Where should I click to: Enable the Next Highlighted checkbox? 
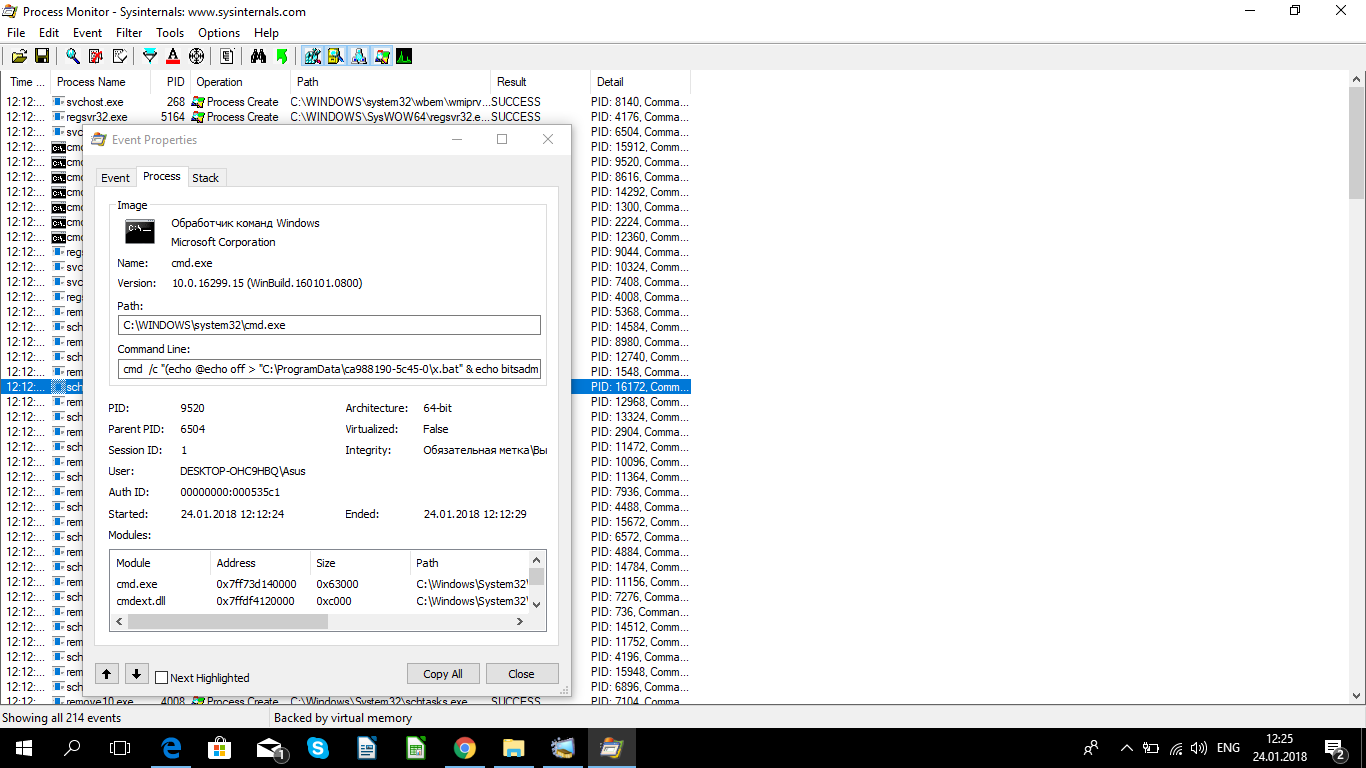(x=161, y=677)
